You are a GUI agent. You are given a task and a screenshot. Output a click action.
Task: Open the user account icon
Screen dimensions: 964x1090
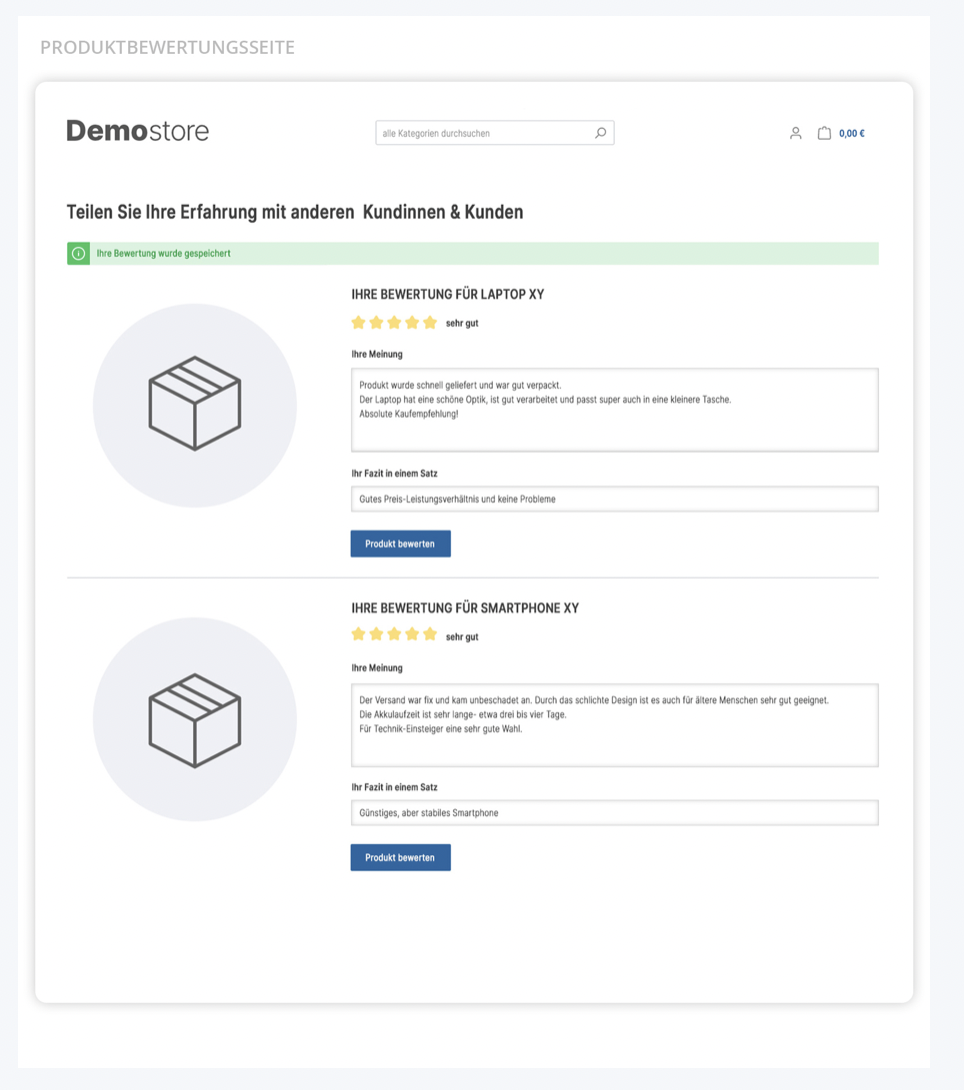point(796,133)
